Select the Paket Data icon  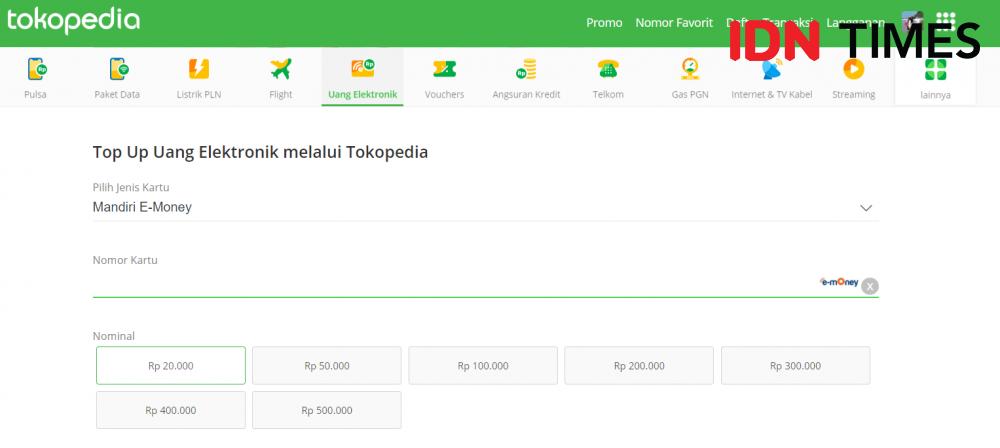click(119, 68)
